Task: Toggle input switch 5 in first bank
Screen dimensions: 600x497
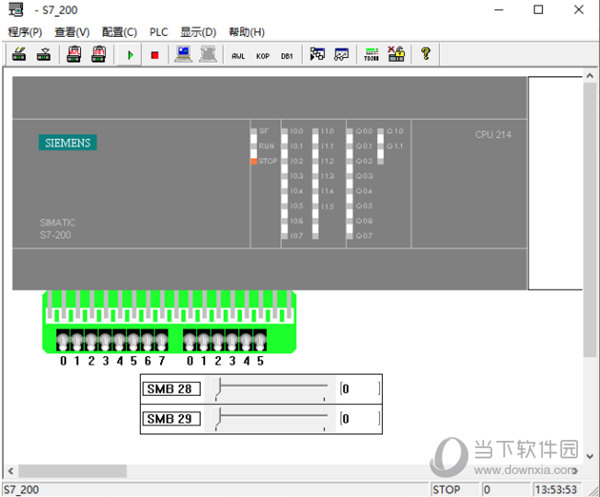Action: tap(134, 340)
